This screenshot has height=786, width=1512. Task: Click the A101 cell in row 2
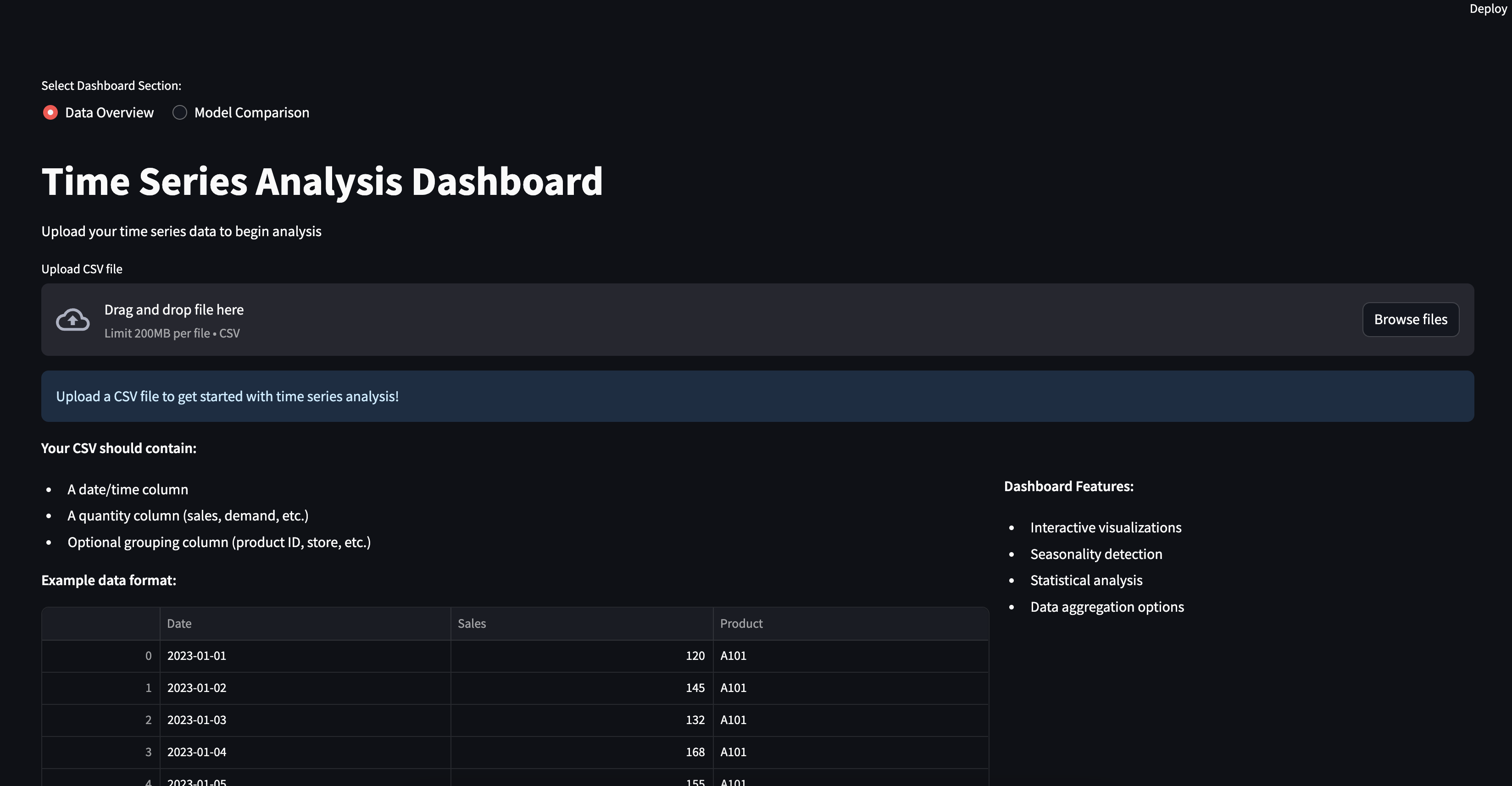coord(733,720)
